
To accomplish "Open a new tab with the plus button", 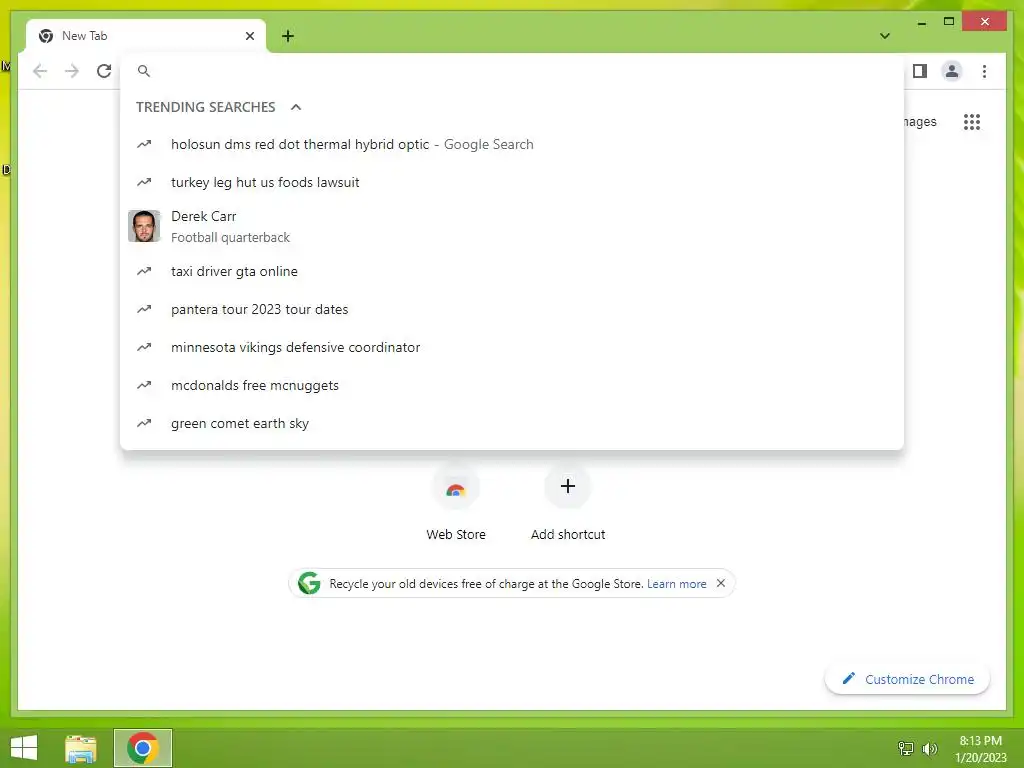I will pos(288,36).
